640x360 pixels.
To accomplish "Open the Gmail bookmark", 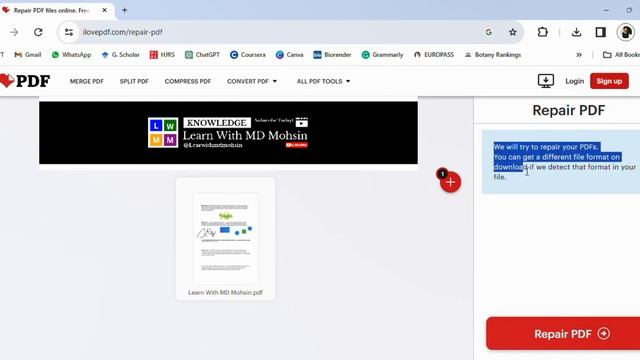I will 28,55.
